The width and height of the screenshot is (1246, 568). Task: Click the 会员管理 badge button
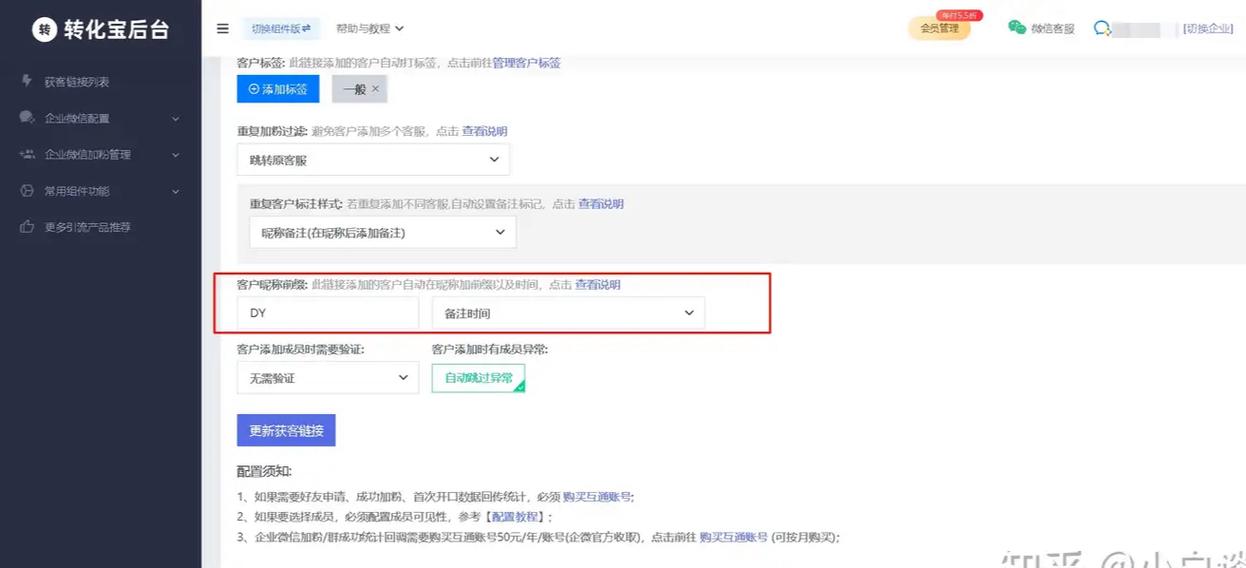(939, 28)
